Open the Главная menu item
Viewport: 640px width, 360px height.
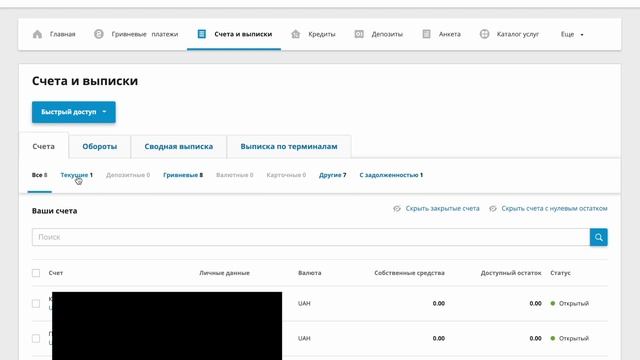(62, 34)
